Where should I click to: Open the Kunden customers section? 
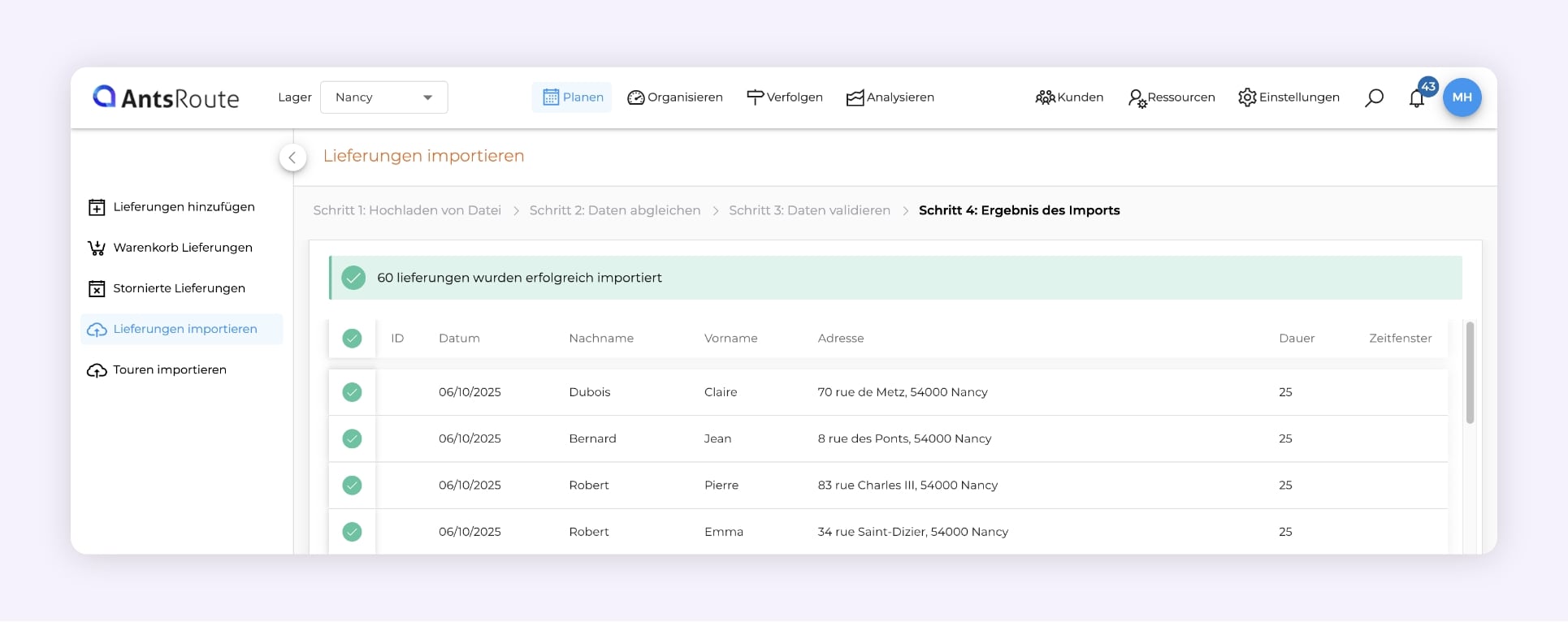pos(1069,97)
